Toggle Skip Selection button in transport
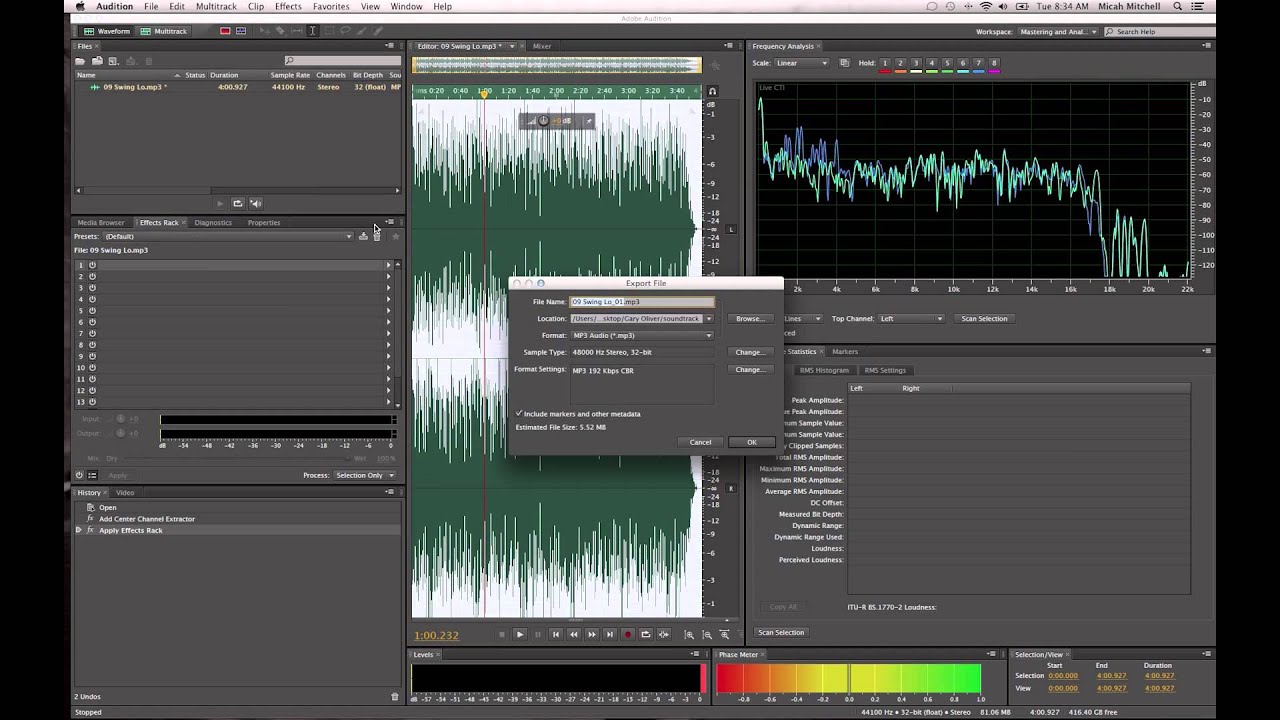This screenshot has width=1280, height=720. point(664,634)
